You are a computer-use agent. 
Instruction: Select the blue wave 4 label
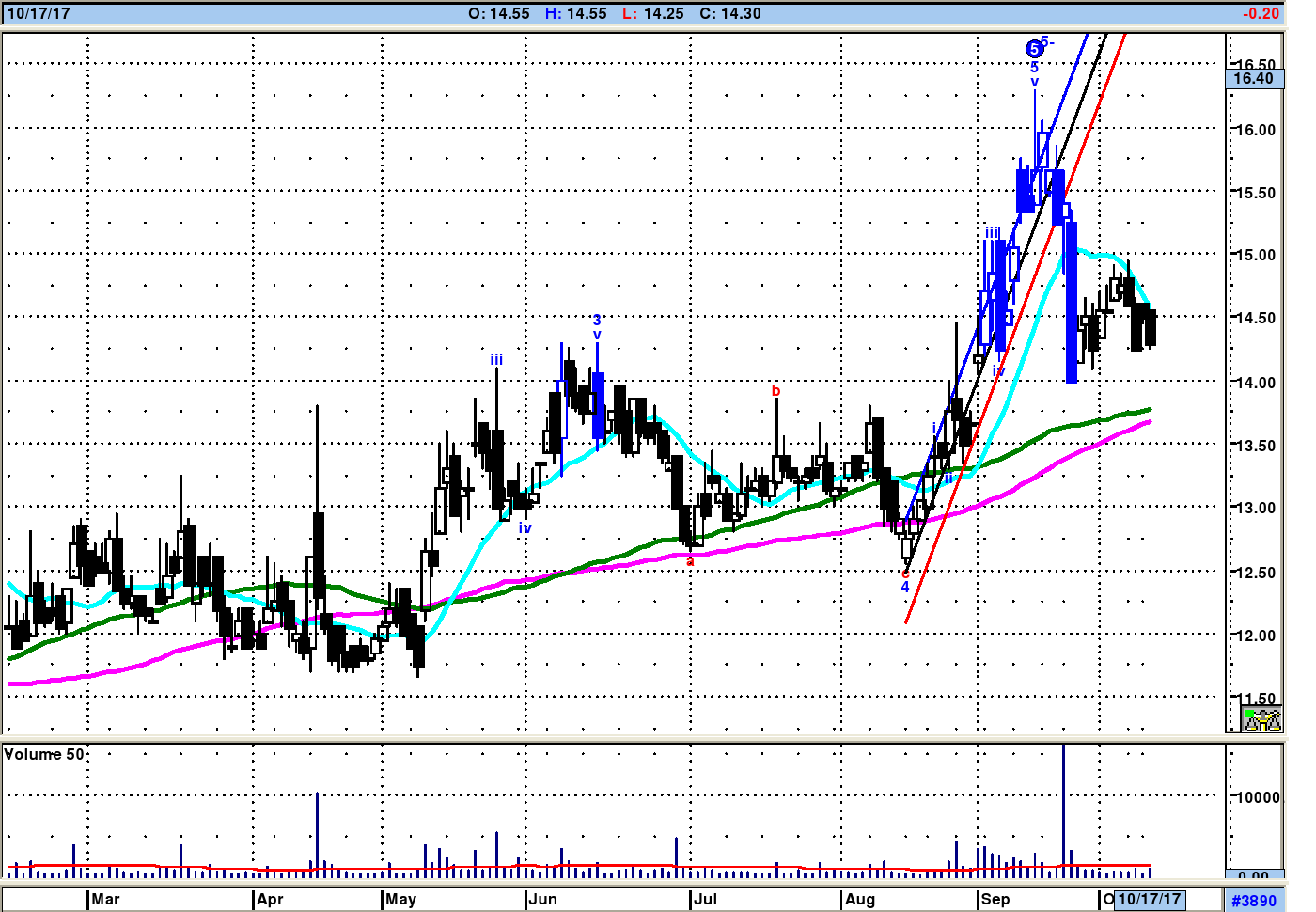(x=905, y=588)
